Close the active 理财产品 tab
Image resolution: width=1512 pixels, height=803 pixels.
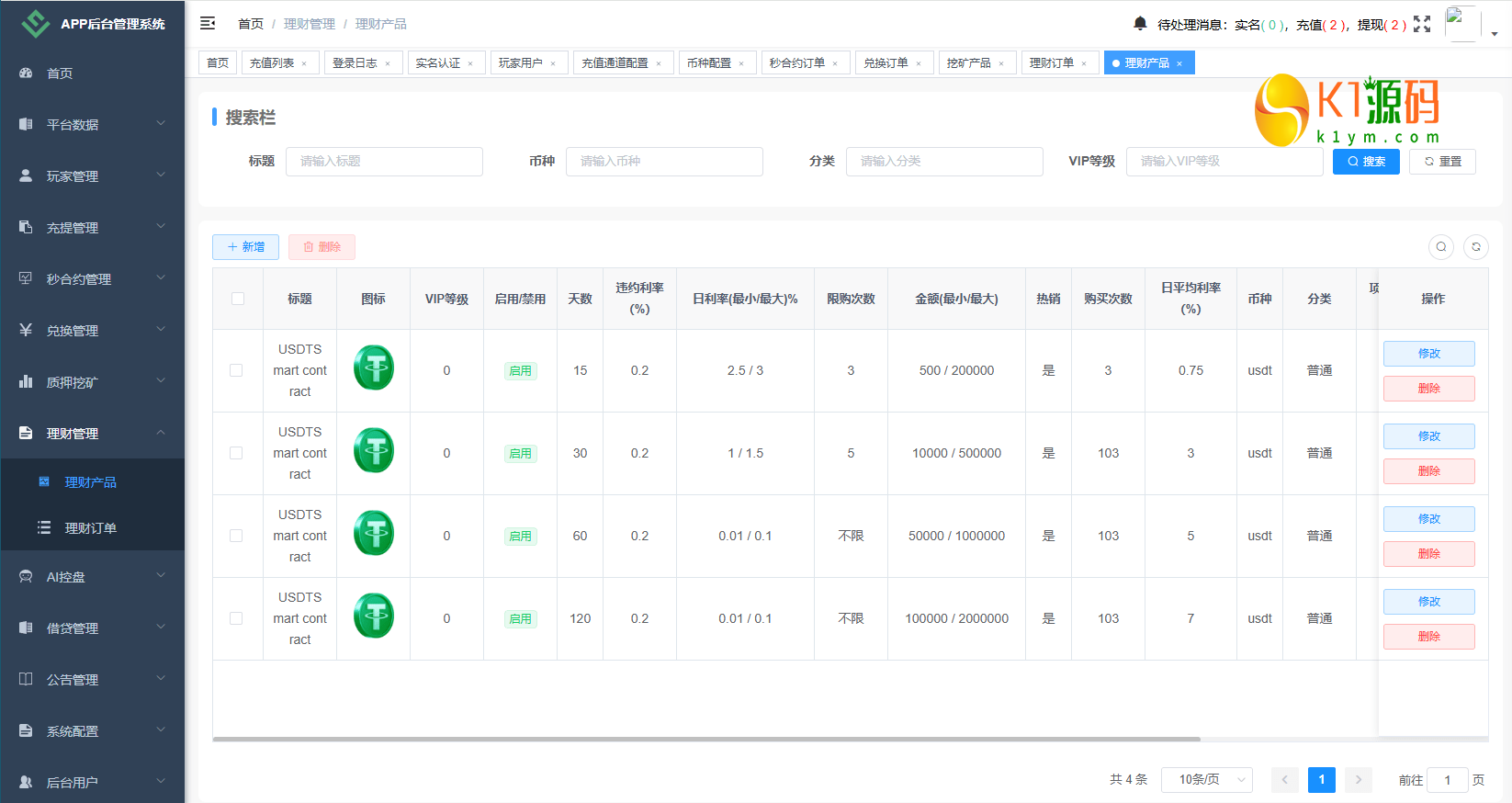click(x=1179, y=63)
